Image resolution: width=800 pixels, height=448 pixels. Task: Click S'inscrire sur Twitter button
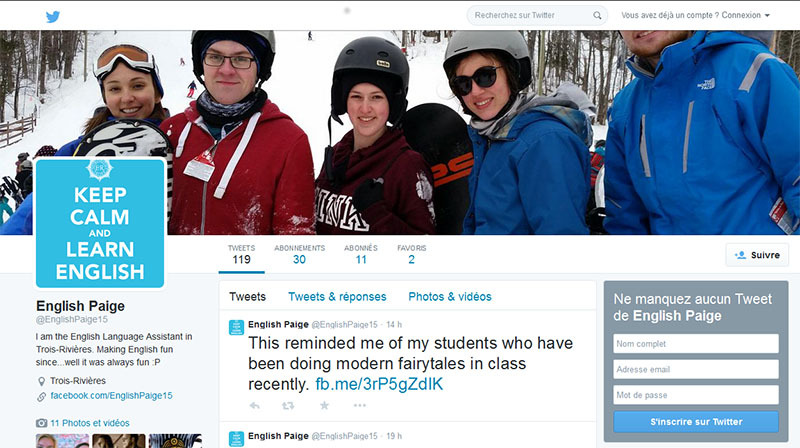tap(696, 422)
